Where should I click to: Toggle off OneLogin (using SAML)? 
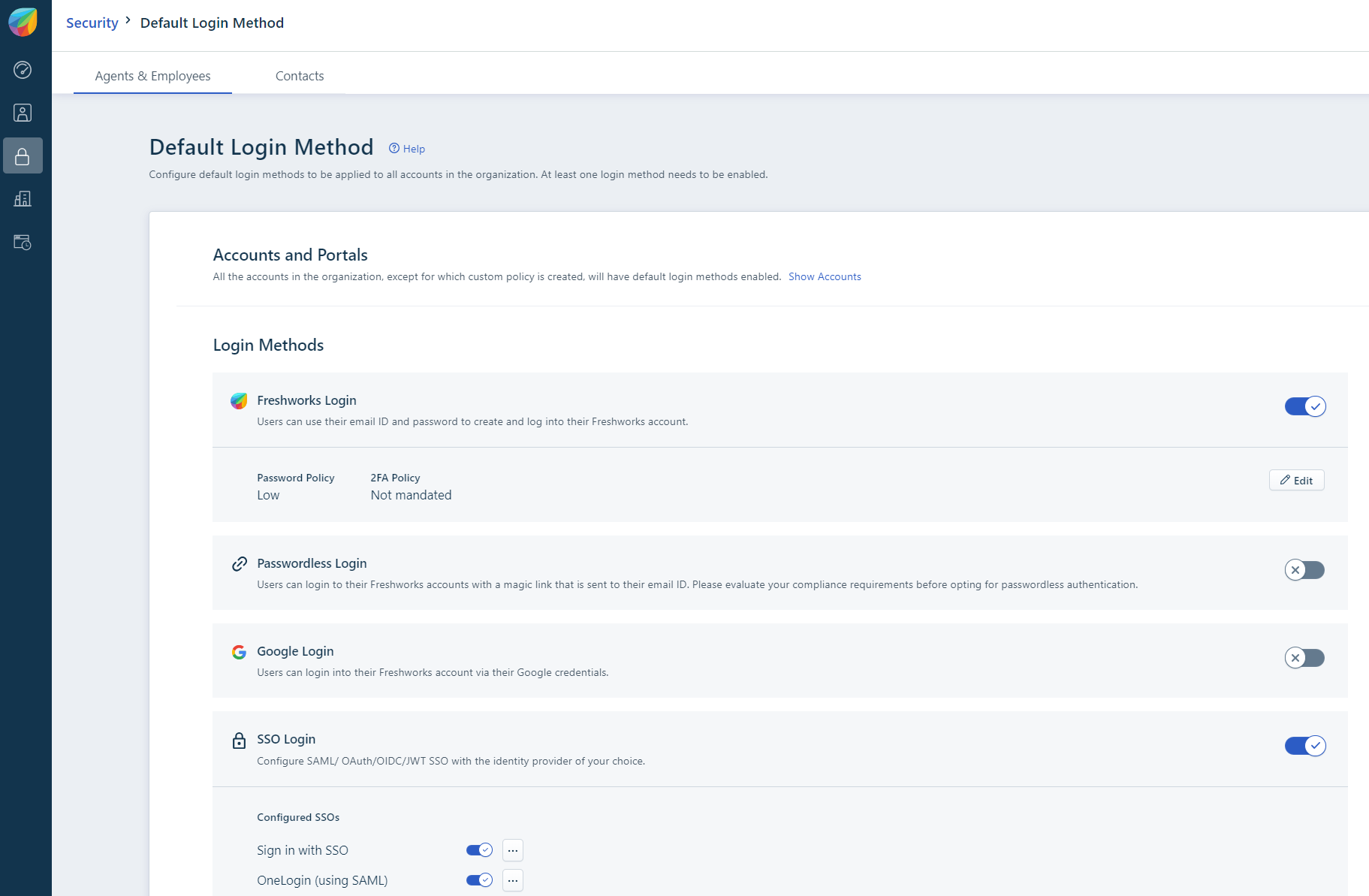[x=479, y=880]
